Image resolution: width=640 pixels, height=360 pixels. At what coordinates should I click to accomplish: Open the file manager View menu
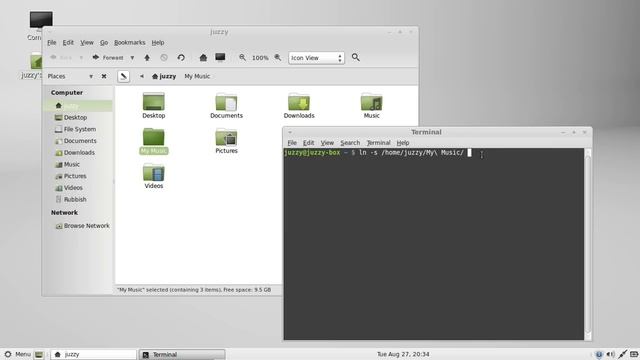(x=87, y=42)
